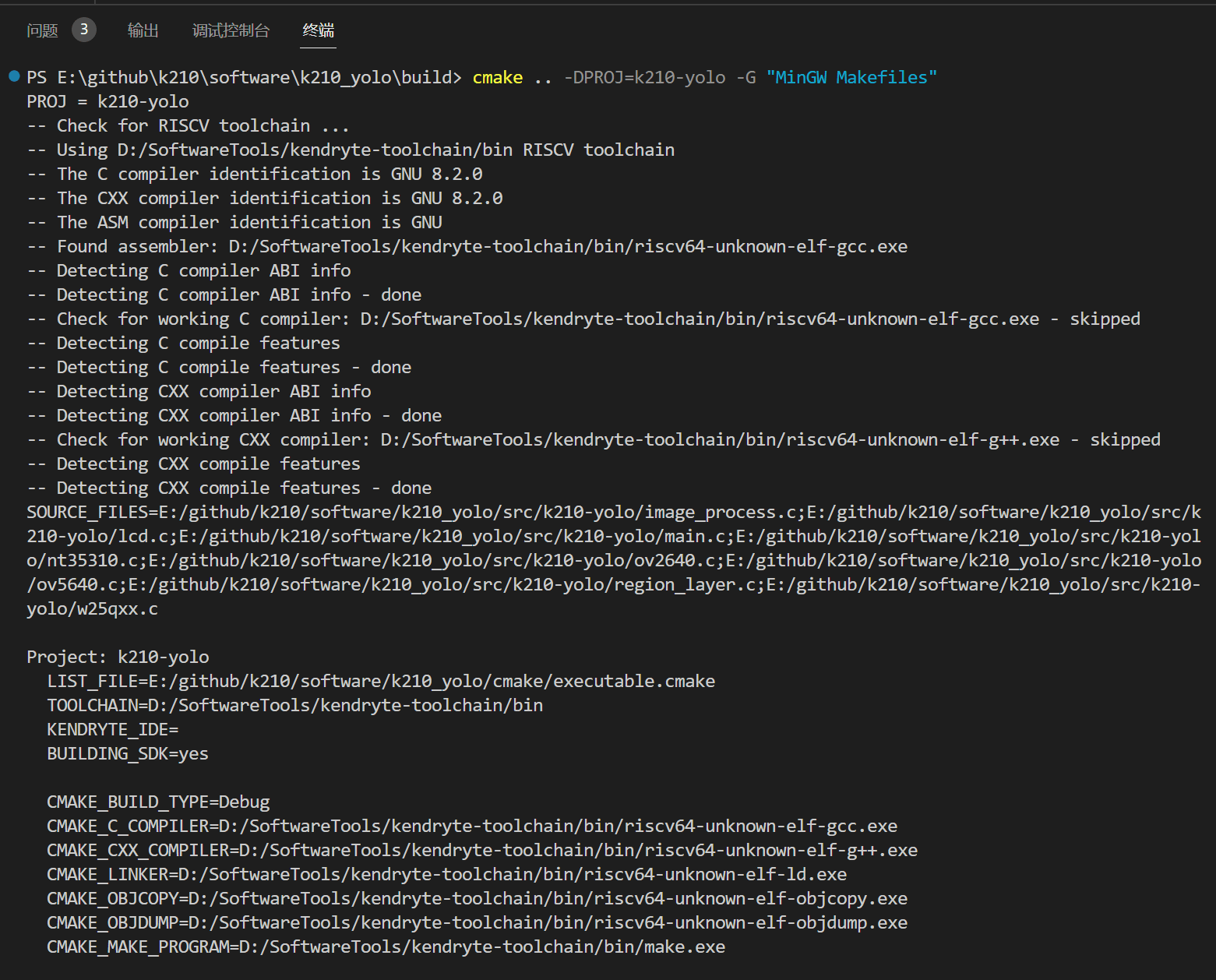Click the CMAKE_MAKE_PROGRAM make.exe path

tap(482, 947)
